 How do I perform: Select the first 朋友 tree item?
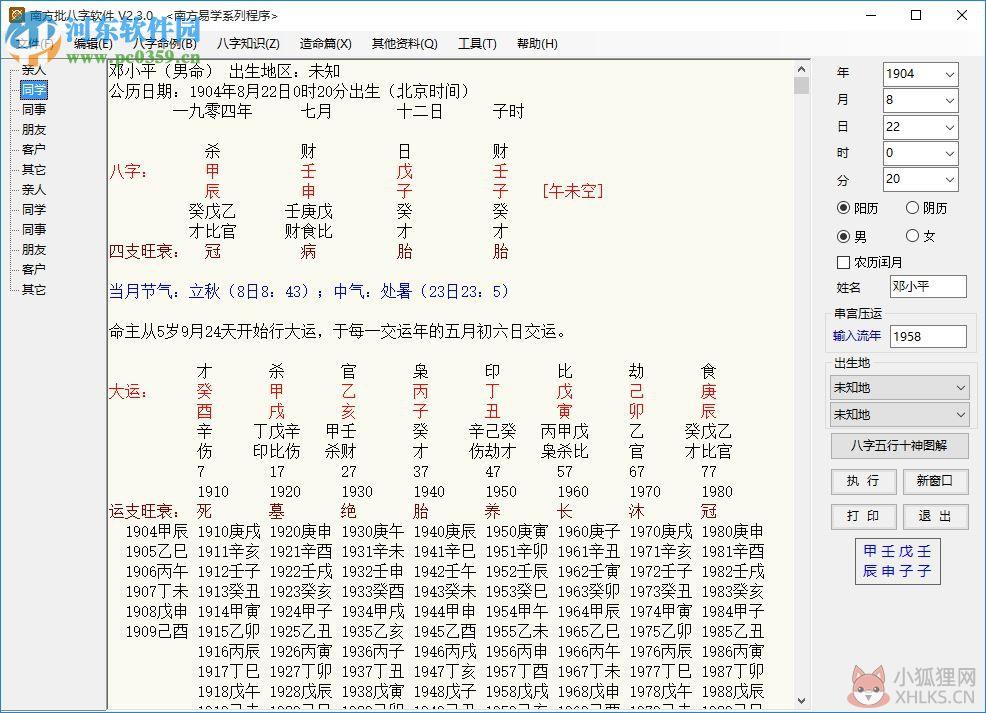click(x=34, y=130)
